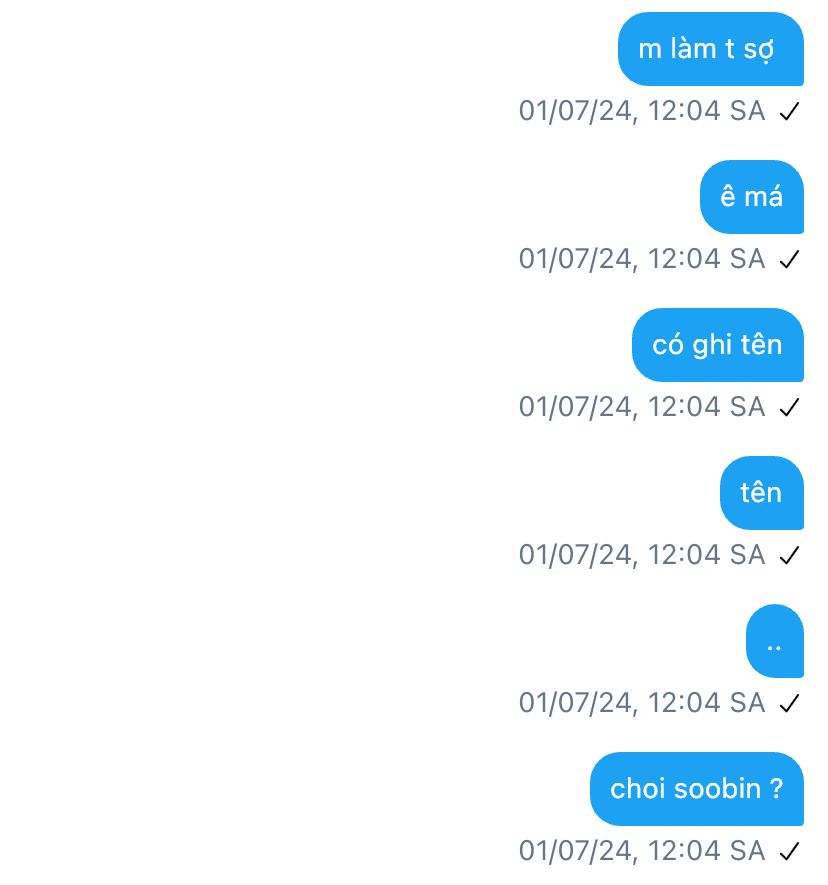Click the "ê má" message bubble
The image size is (828, 885).
click(x=752, y=197)
